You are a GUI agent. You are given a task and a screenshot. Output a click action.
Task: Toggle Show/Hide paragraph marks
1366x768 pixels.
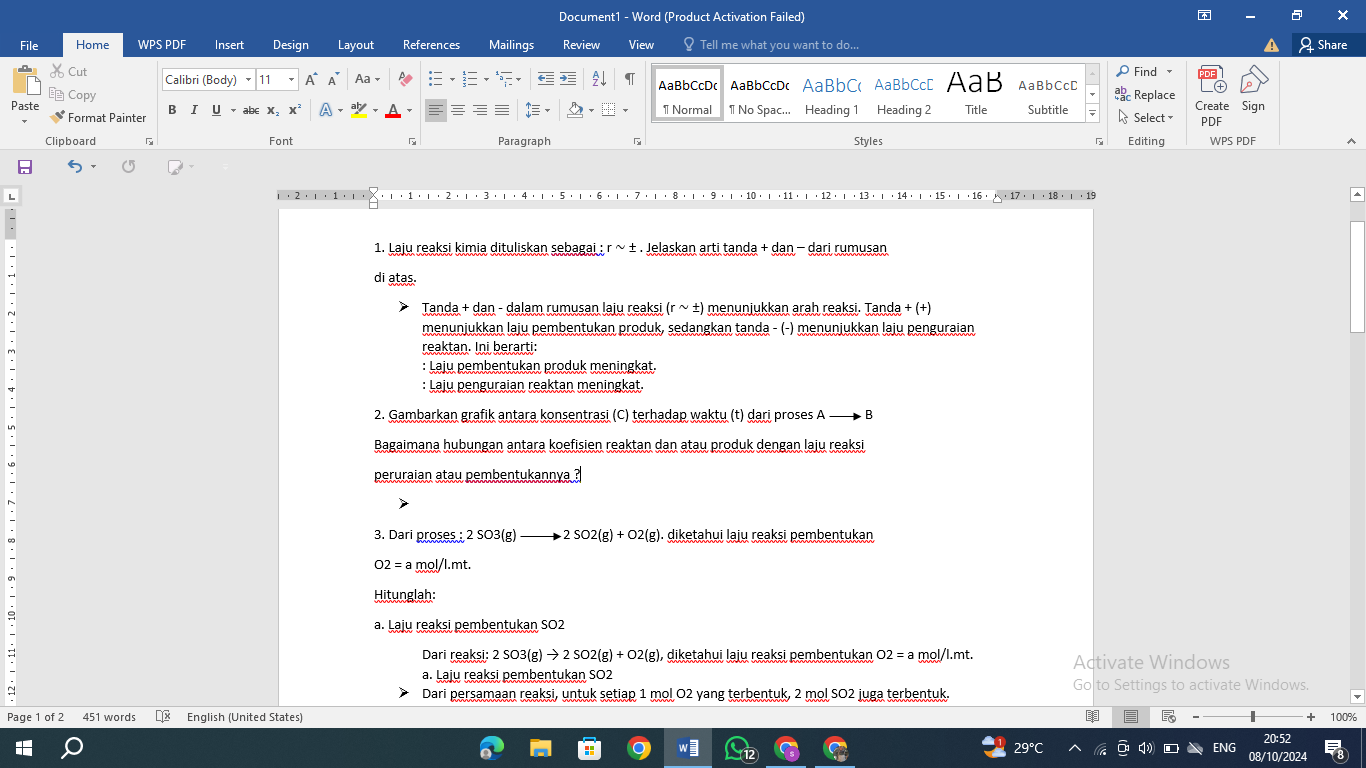point(629,79)
